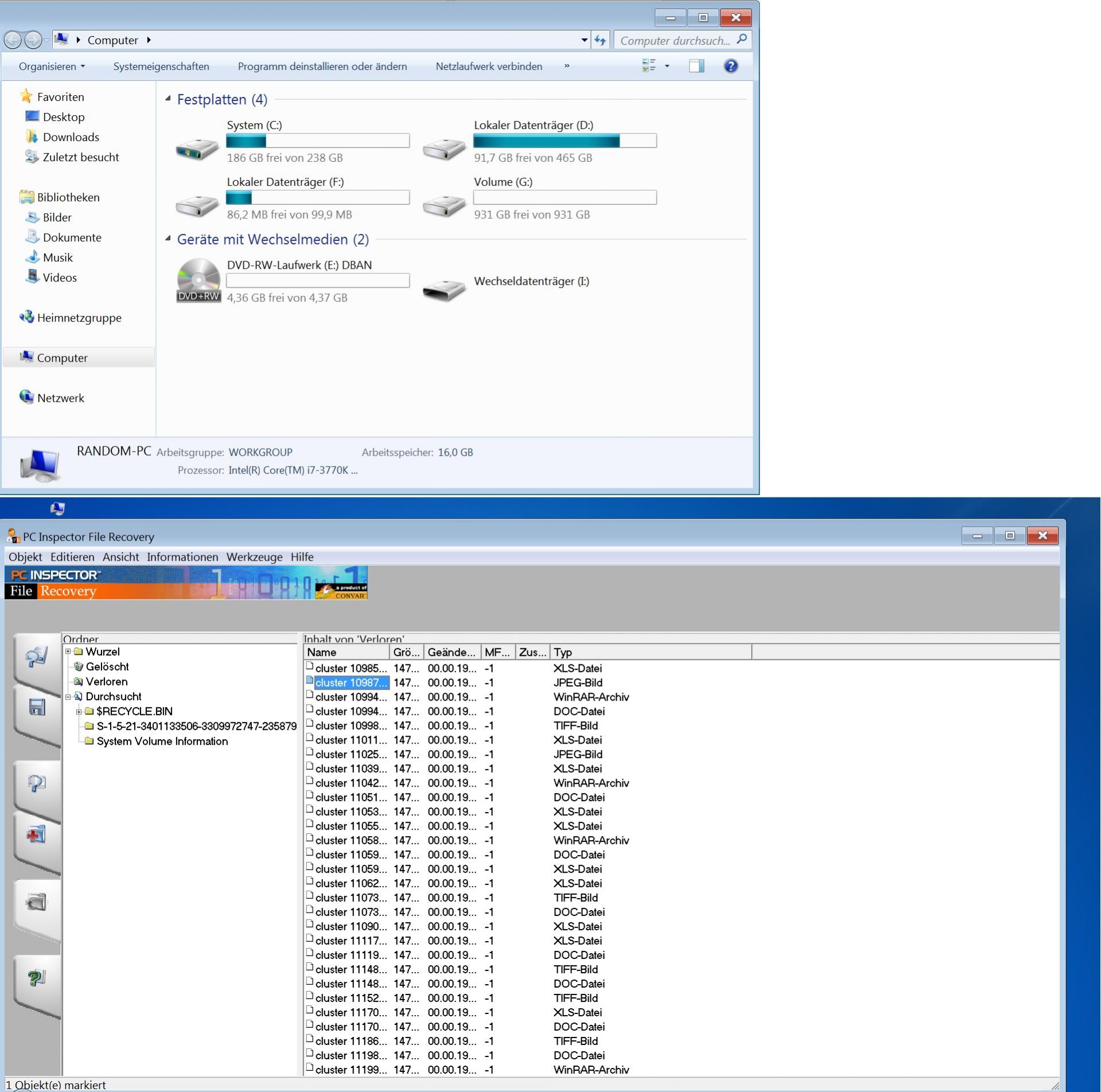Open the Editieren menu
Viewport: 1101px width, 1092px height.
click(x=72, y=557)
